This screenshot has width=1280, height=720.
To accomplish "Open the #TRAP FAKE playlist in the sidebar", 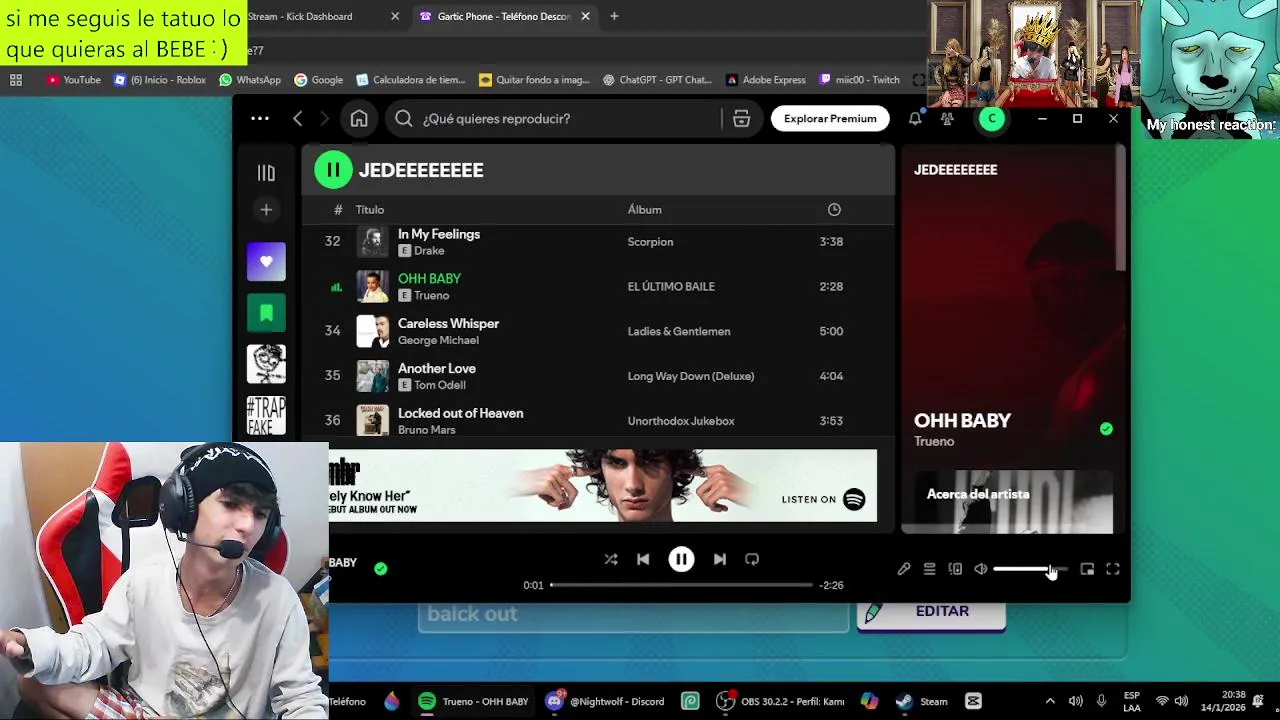I will pos(266,415).
